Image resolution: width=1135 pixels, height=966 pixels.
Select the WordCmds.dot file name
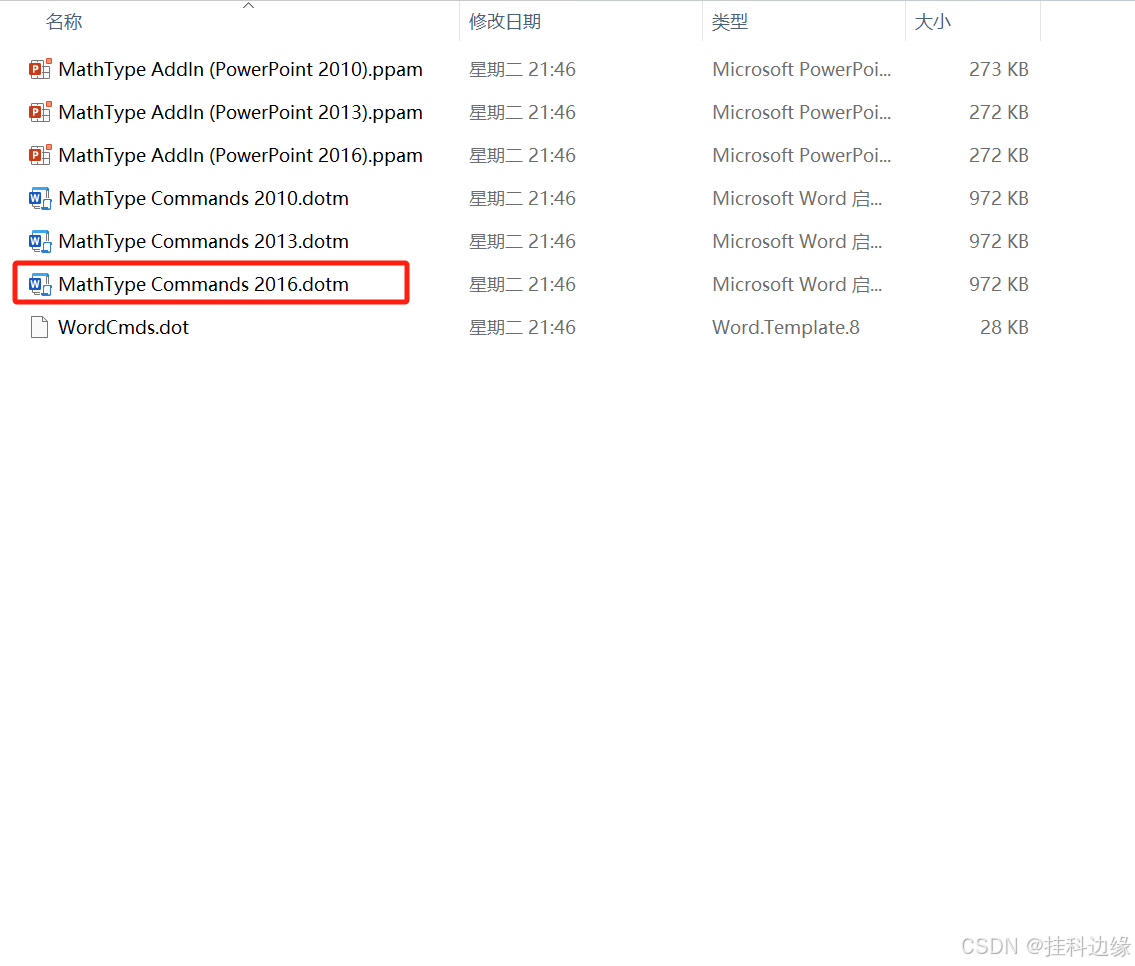click(123, 327)
